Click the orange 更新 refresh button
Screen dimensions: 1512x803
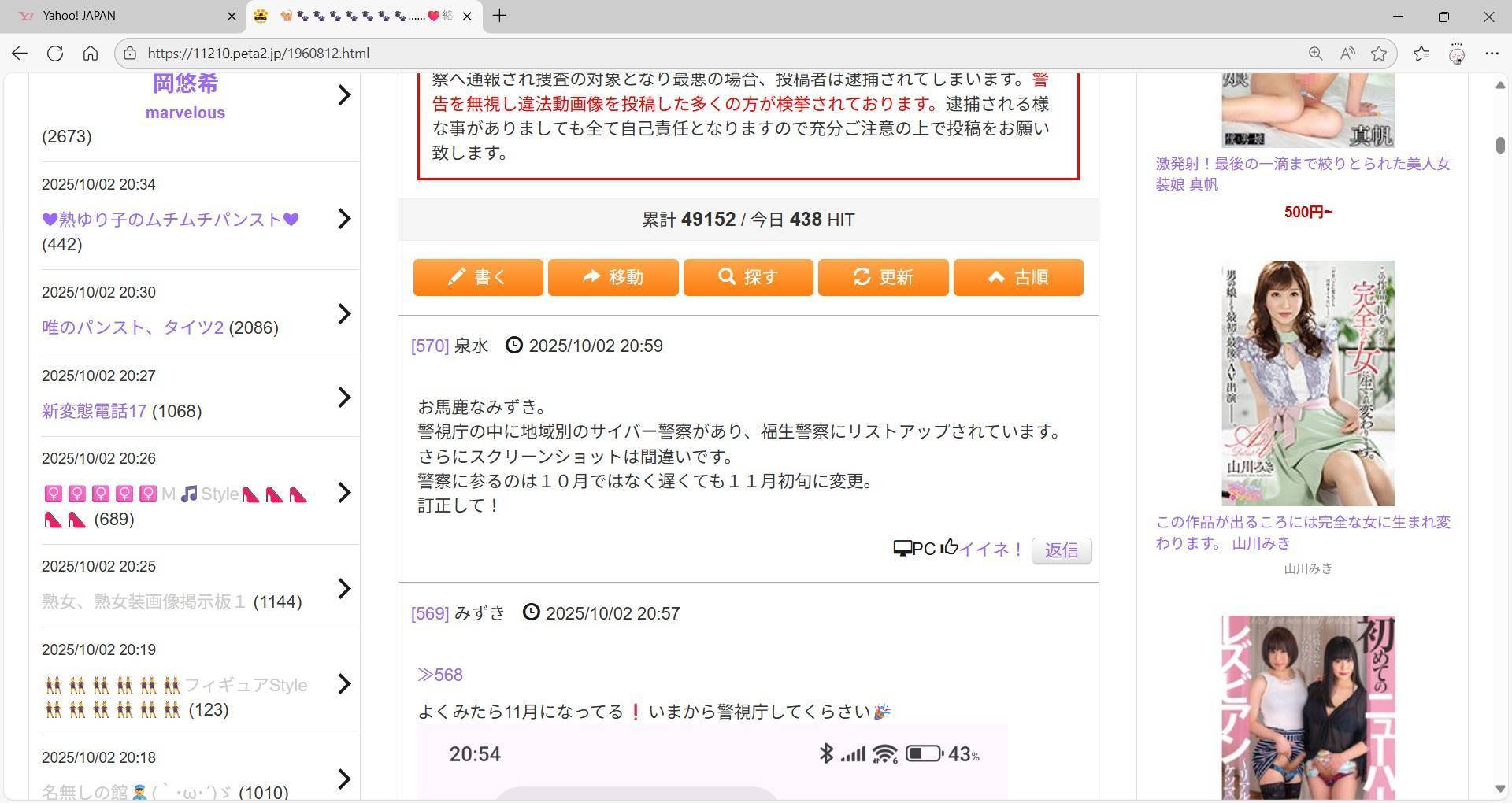tap(883, 277)
